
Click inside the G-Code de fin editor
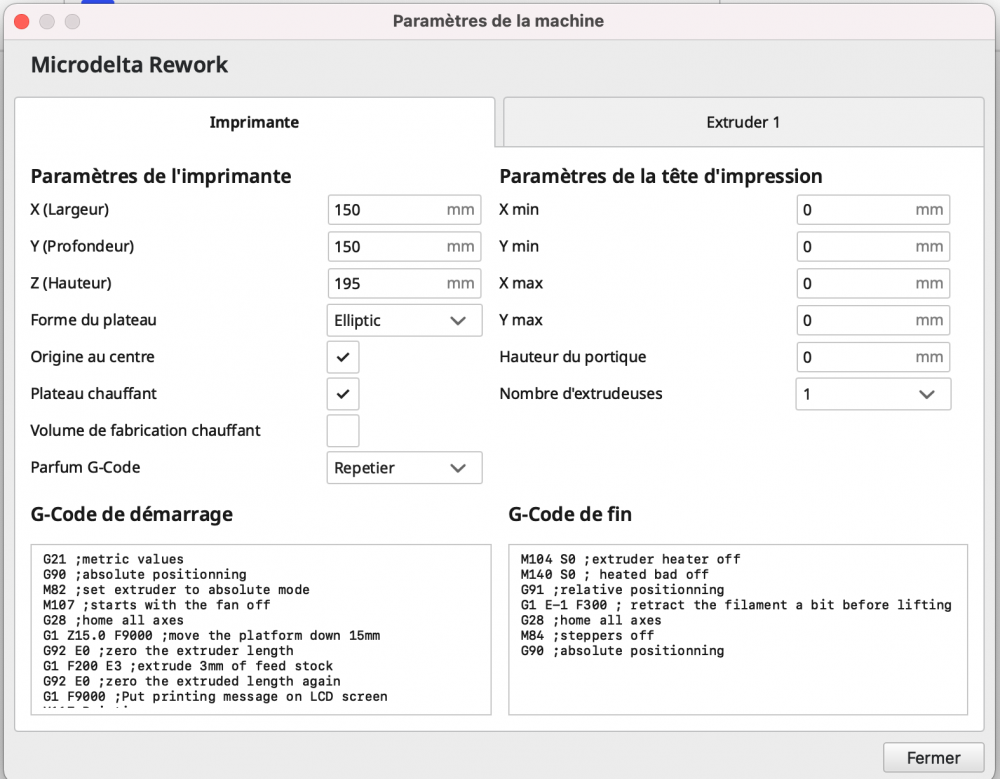click(738, 630)
